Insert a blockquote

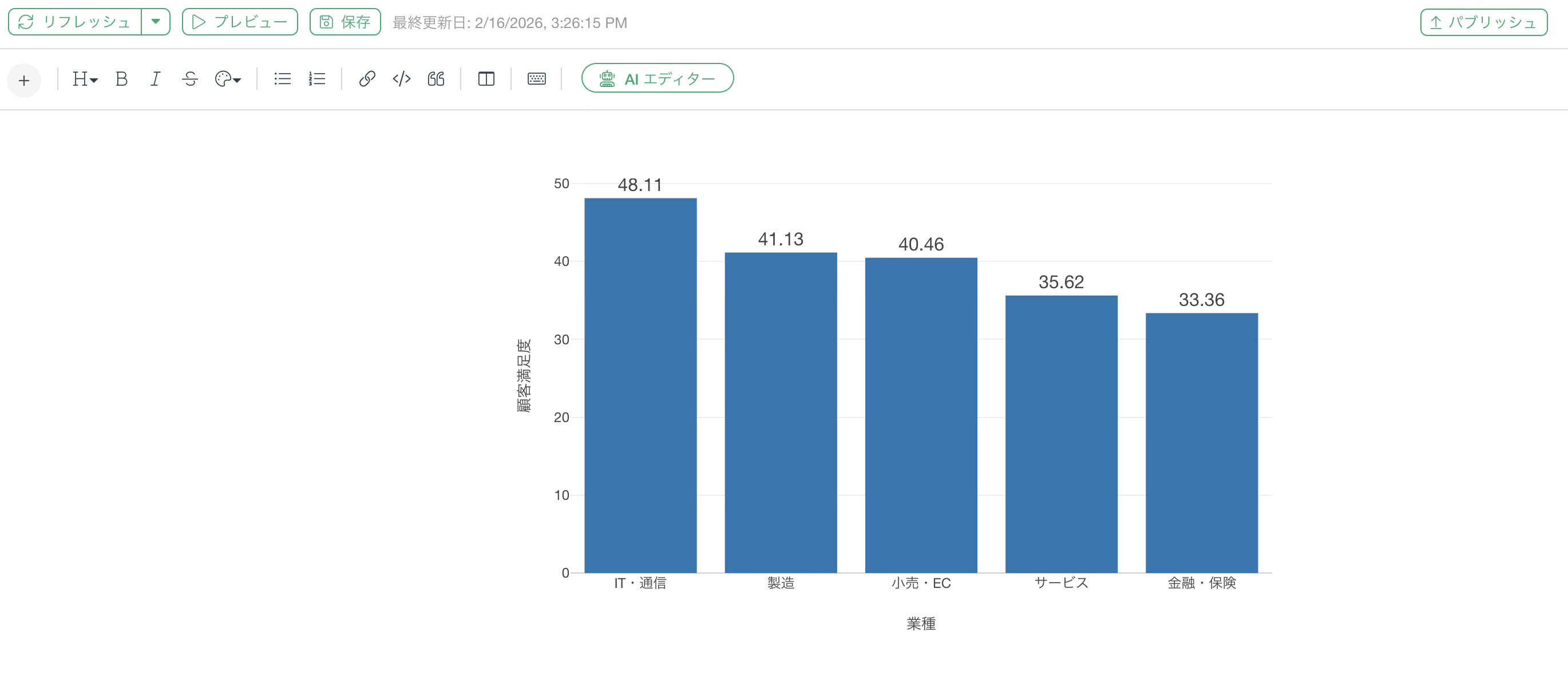point(436,79)
